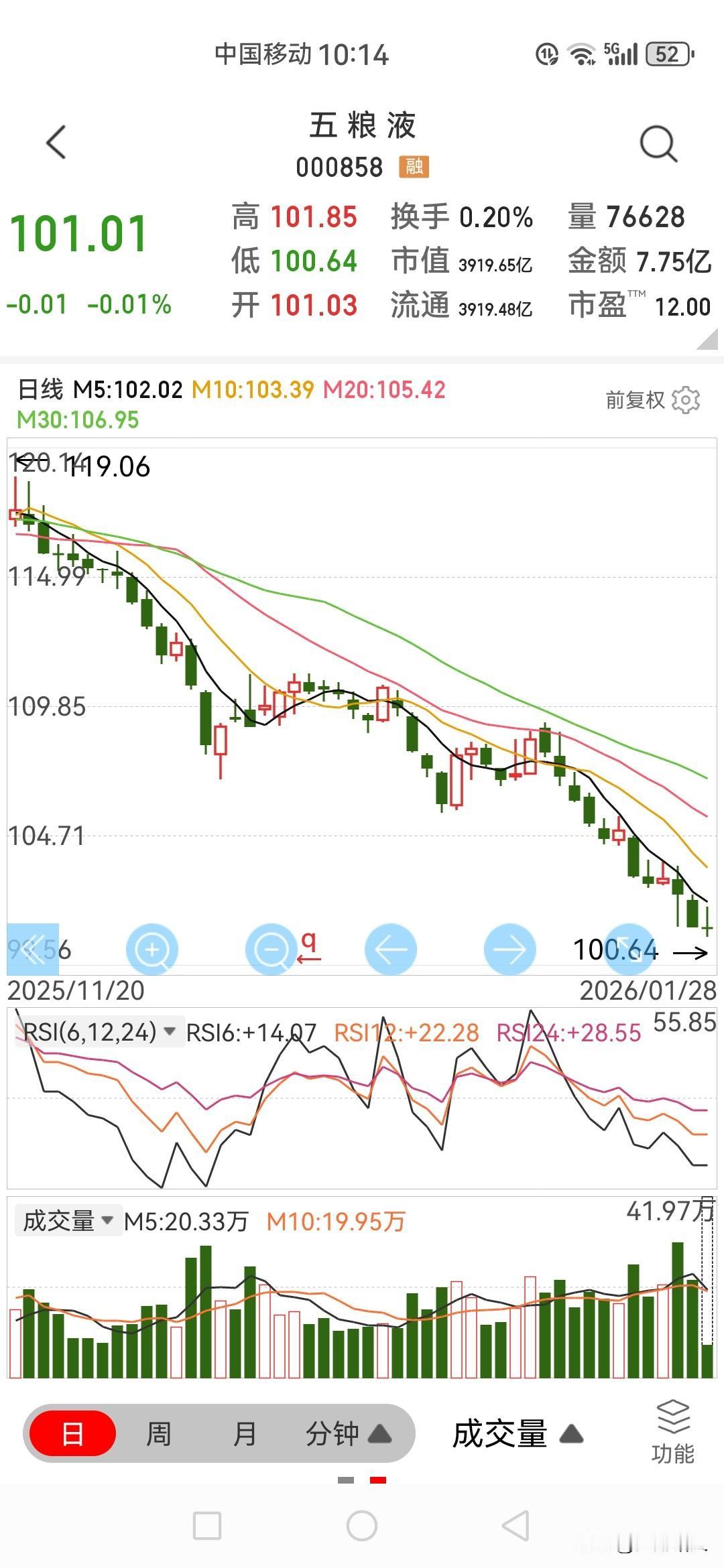
Task: Expand quote details corner triangle
Action: click(x=707, y=339)
